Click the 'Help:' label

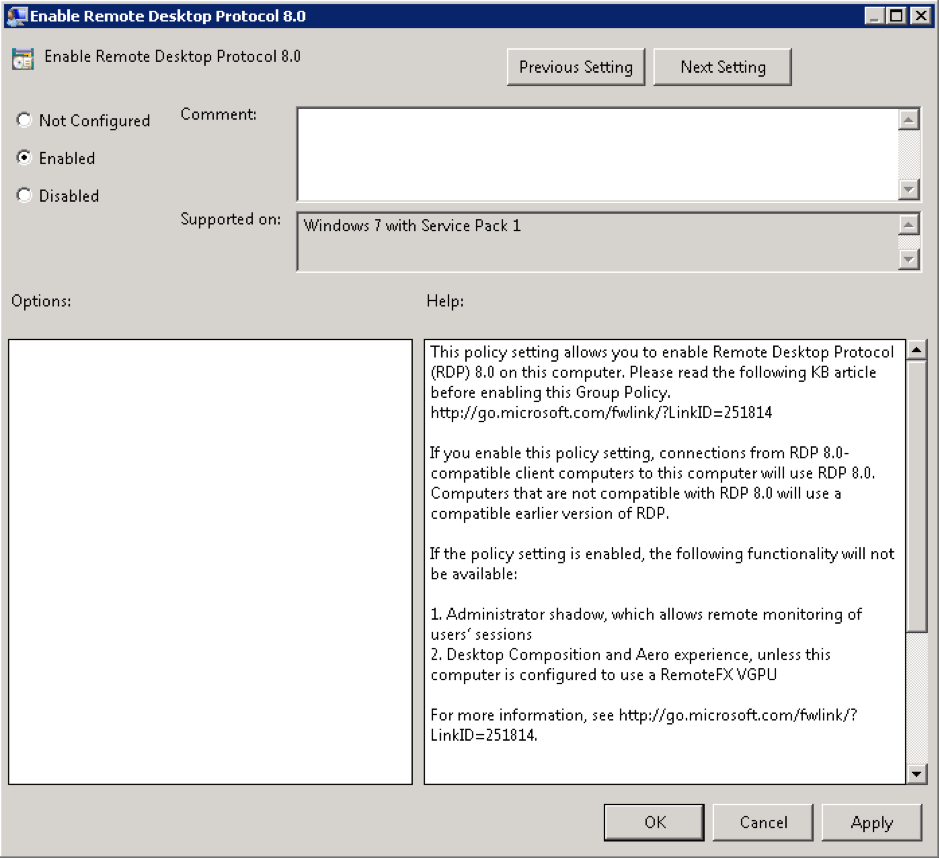tap(445, 301)
